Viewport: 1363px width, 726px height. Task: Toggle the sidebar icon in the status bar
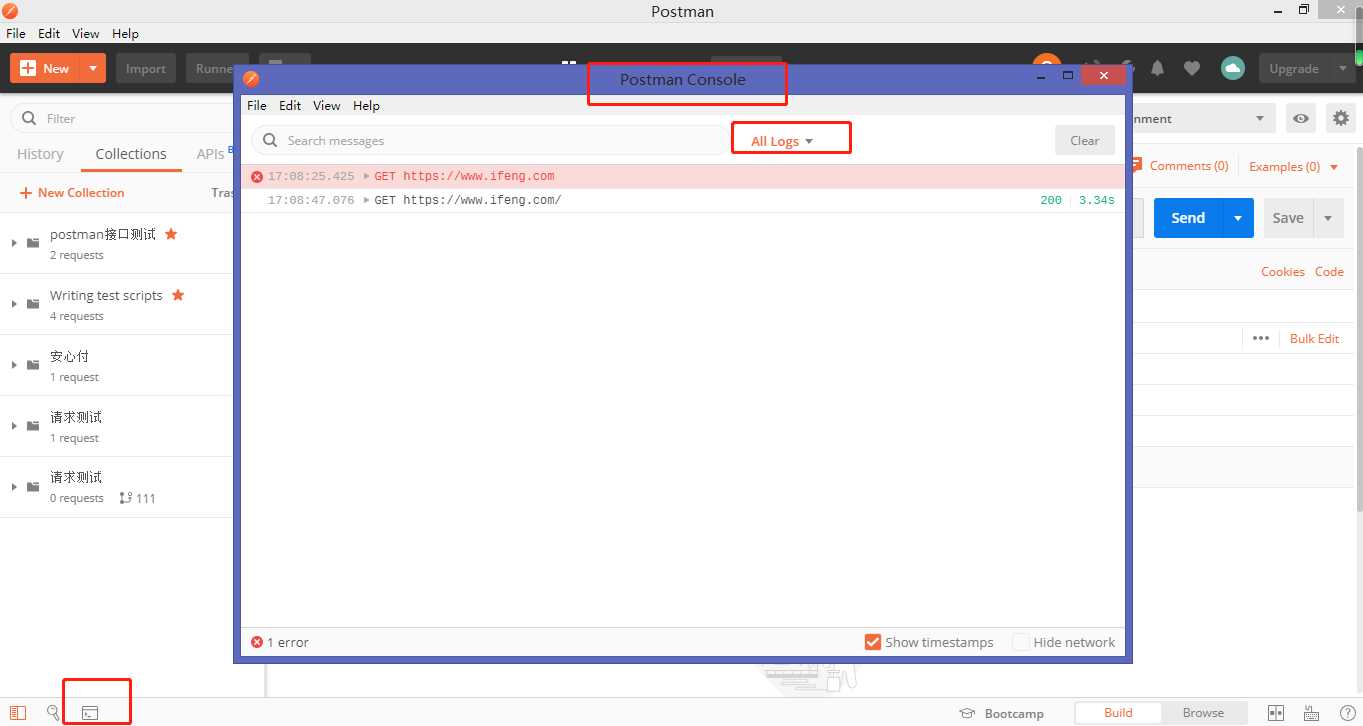[18, 713]
